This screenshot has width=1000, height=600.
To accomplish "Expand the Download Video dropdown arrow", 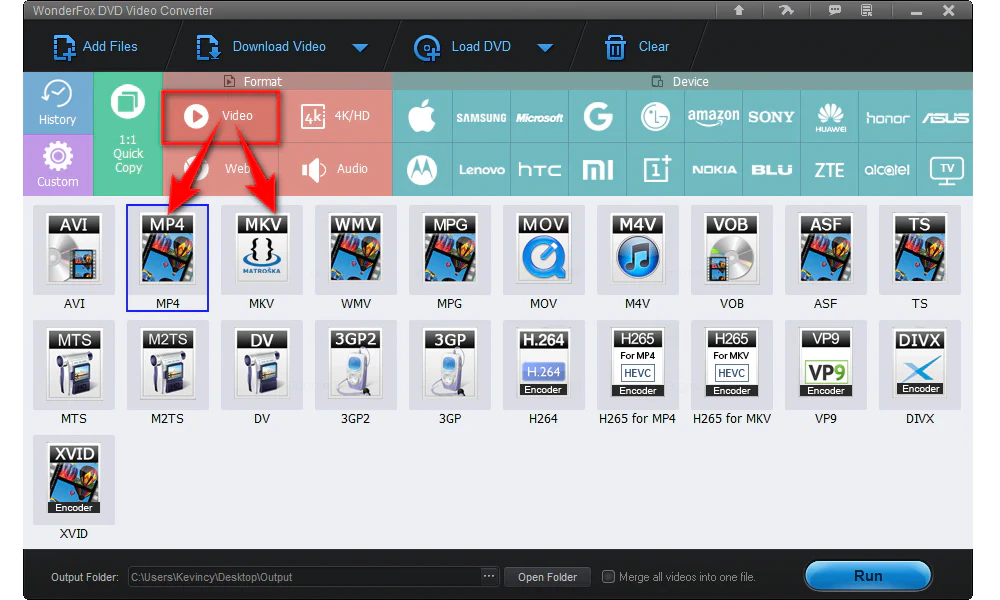I will pos(360,47).
